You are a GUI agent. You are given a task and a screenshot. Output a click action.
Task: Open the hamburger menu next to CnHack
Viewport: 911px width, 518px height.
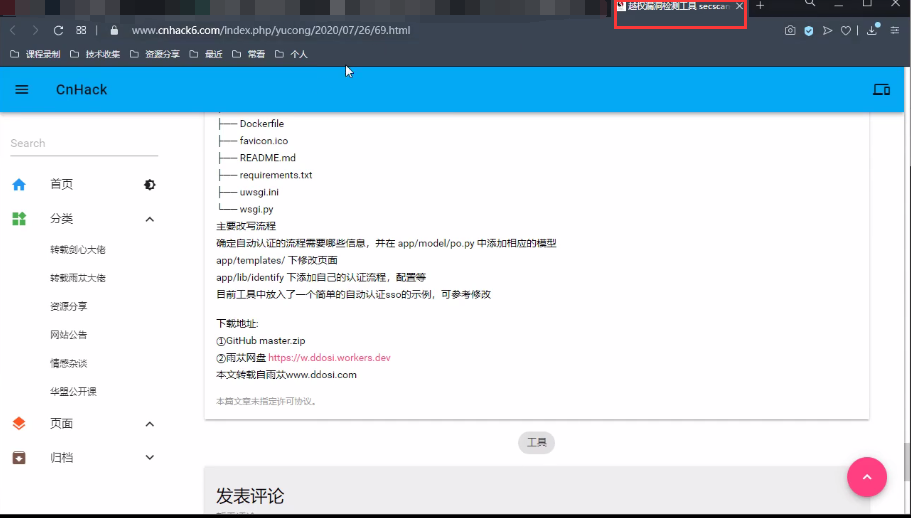(x=22, y=90)
